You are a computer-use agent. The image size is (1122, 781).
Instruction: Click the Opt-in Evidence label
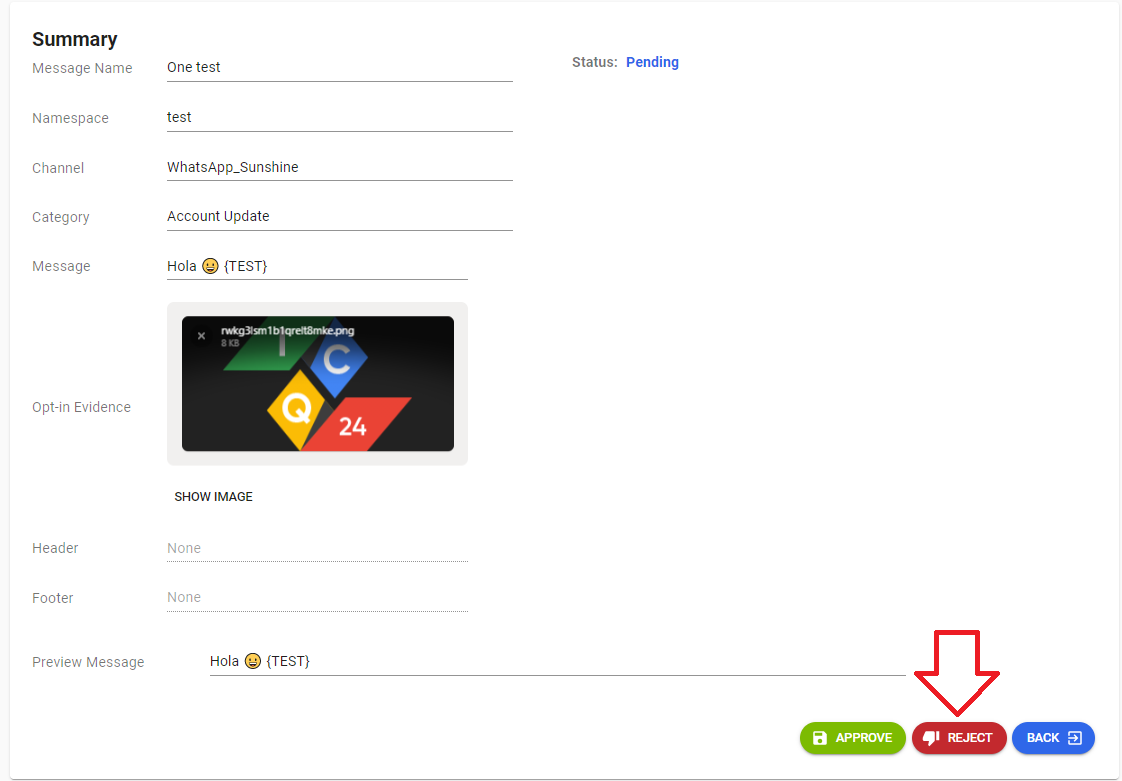81,407
